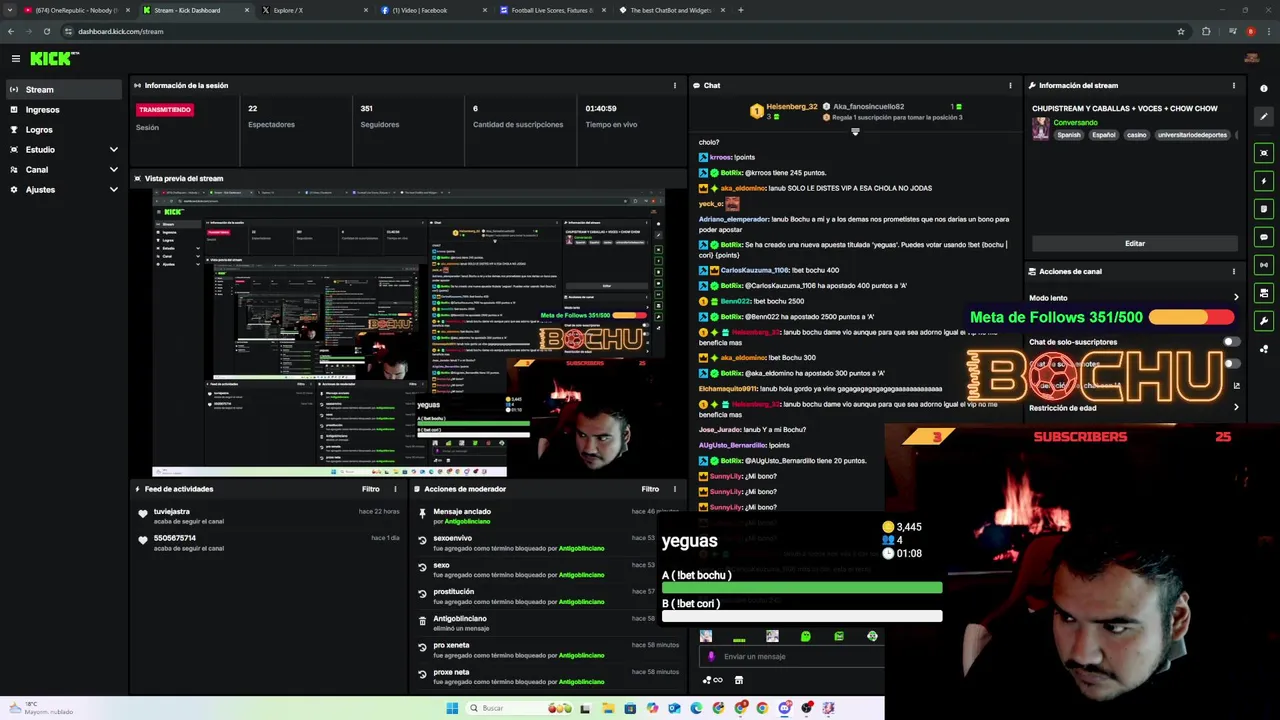Click the pencil edit icon in right sidebar
This screenshot has width=1280, height=720.
coord(1264,117)
